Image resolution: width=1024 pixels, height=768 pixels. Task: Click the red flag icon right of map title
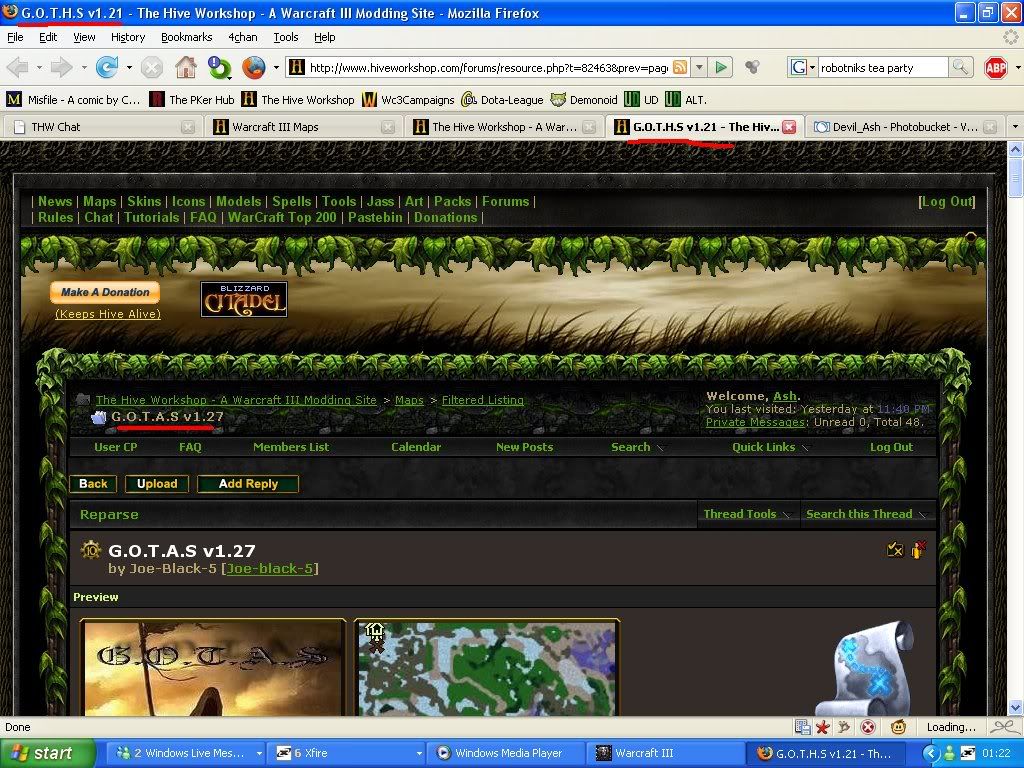click(919, 550)
